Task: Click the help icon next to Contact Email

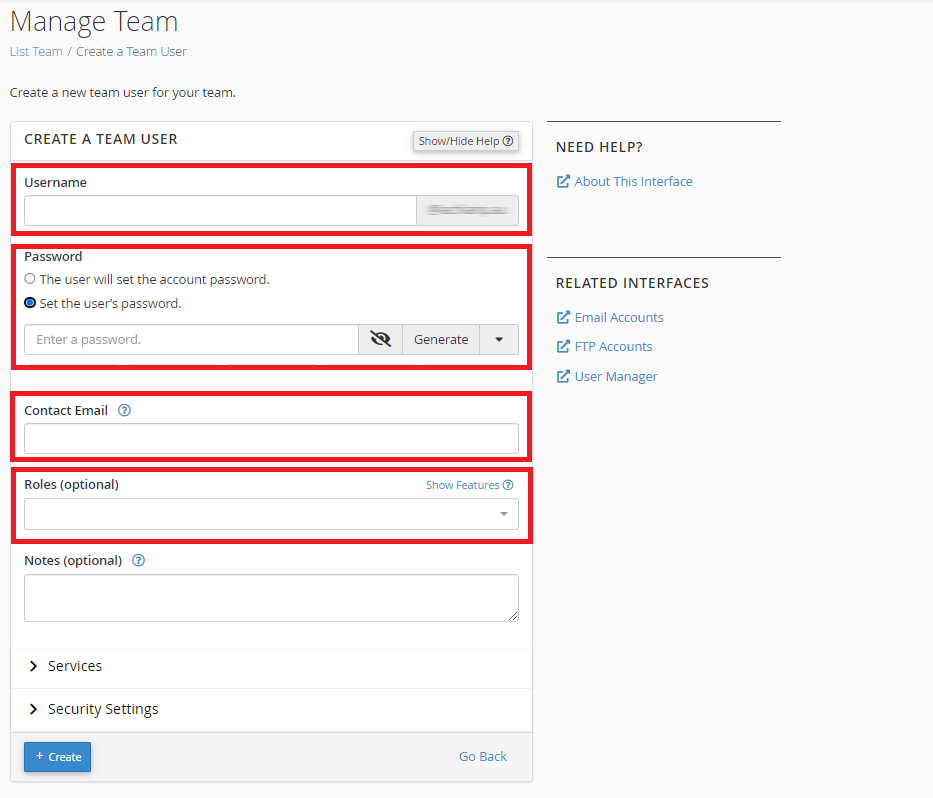Action: (x=124, y=410)
